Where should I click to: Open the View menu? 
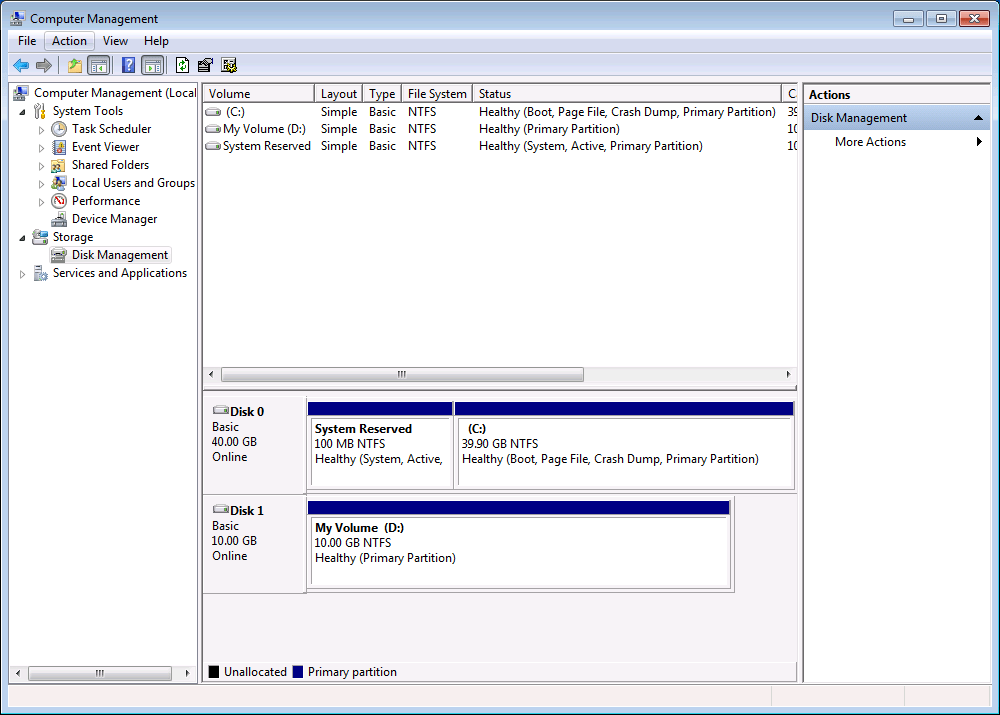click(115, 41)
